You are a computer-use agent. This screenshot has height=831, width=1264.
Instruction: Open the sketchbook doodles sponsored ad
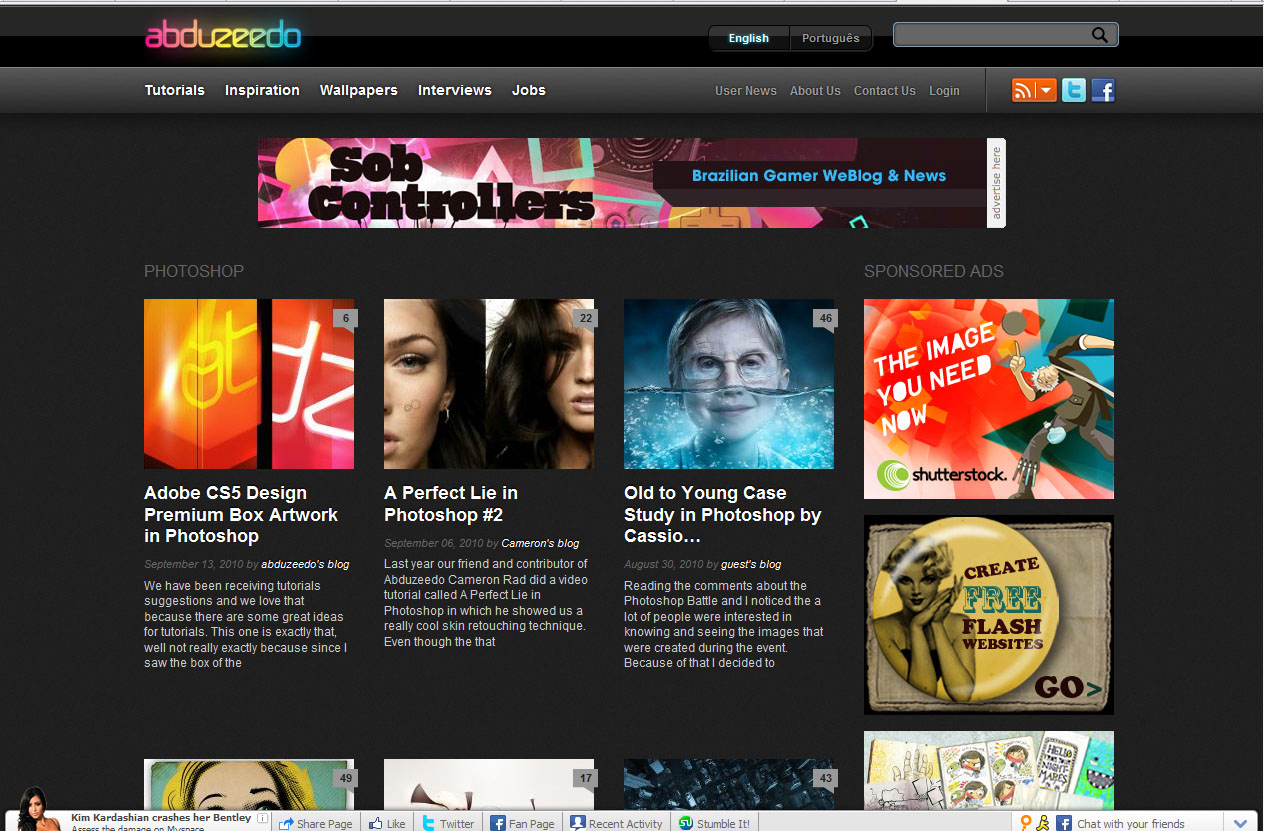point(989,770)
